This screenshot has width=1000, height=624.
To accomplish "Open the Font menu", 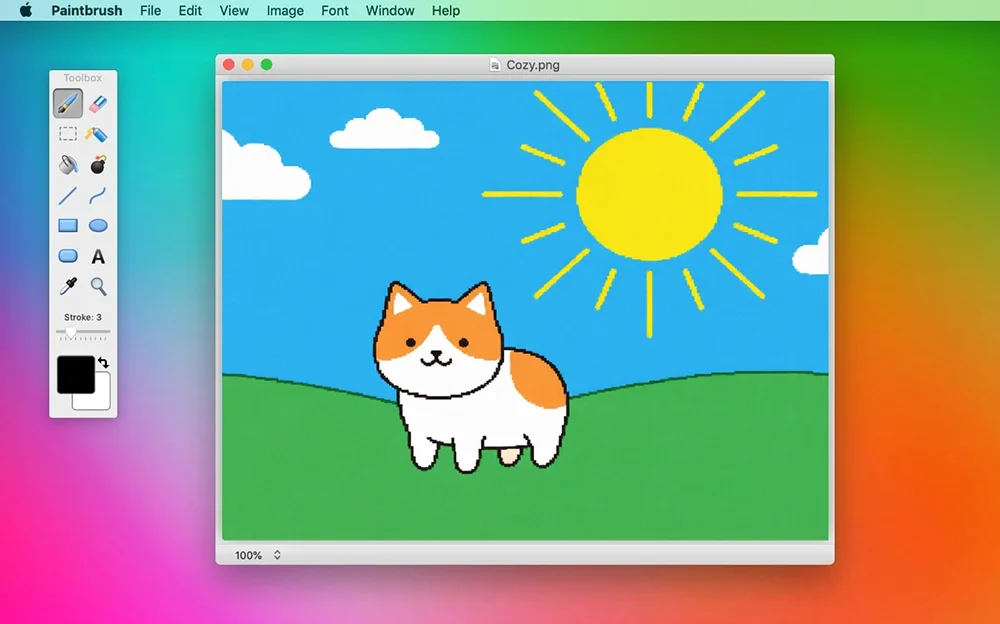I will [335, 11].
